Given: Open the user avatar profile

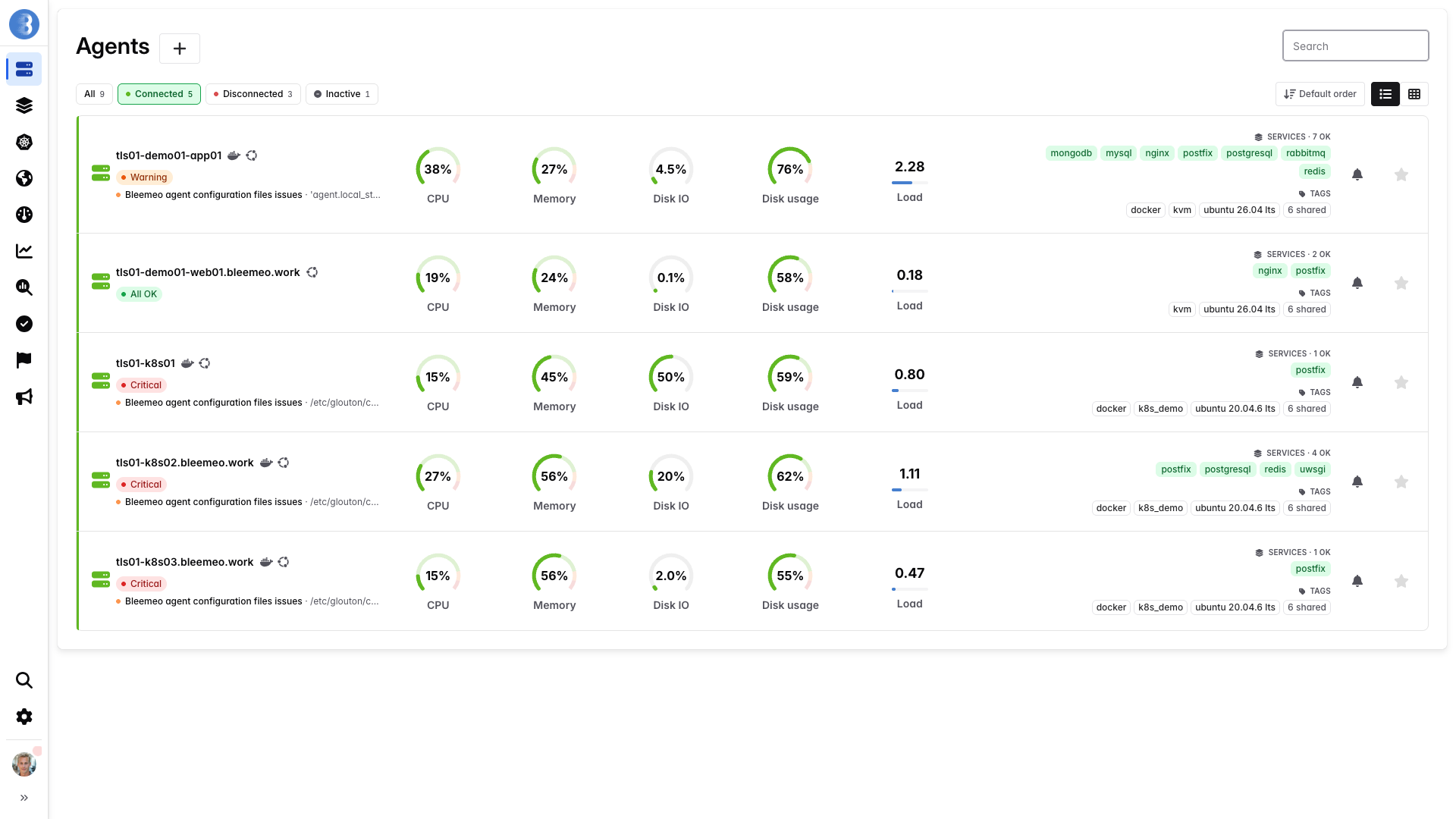Looking at the screenshot, I should click(24, 764).
